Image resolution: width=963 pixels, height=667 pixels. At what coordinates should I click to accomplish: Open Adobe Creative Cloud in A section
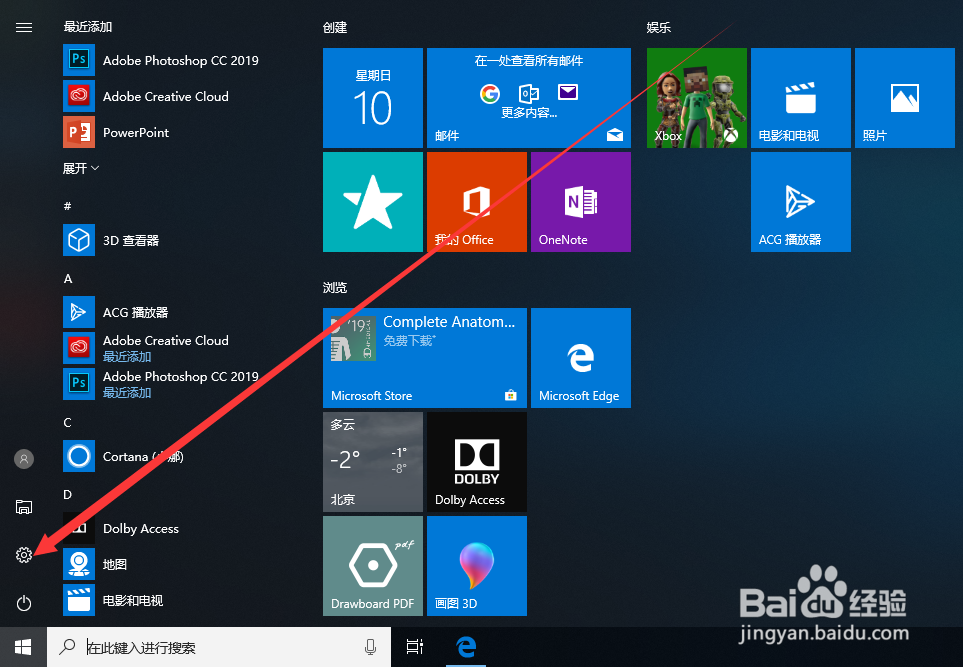pyautogui.click(x=146, y=348)
